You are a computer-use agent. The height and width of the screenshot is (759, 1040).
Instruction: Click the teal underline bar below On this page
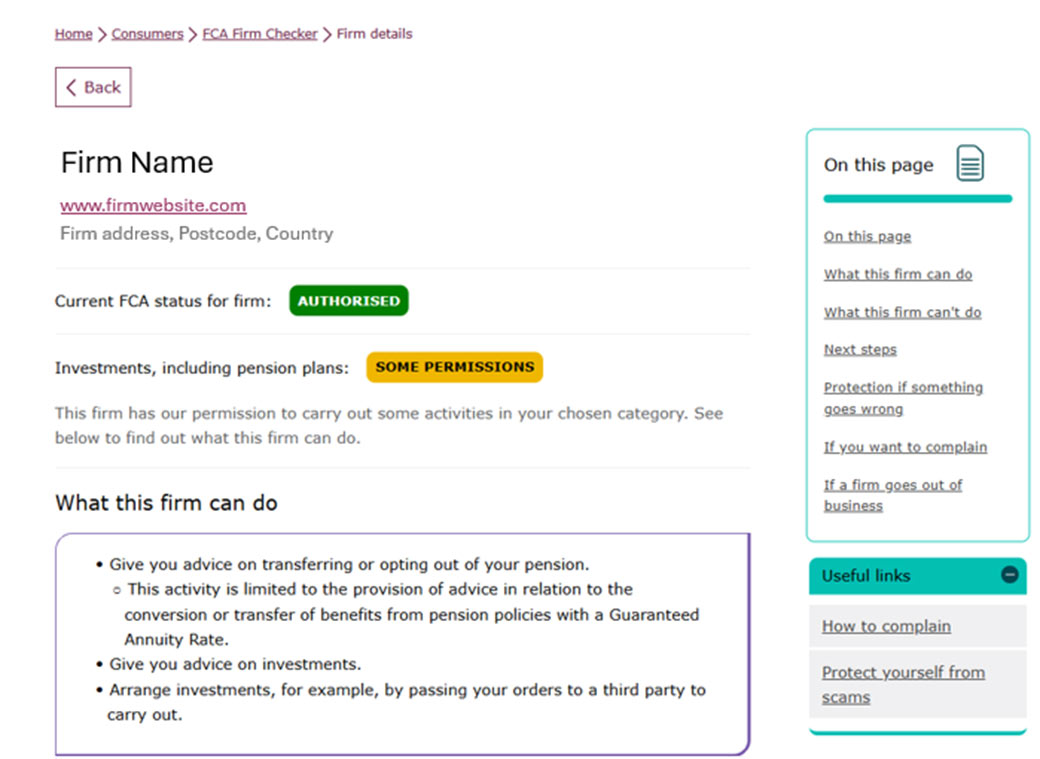tap(917, 198)
